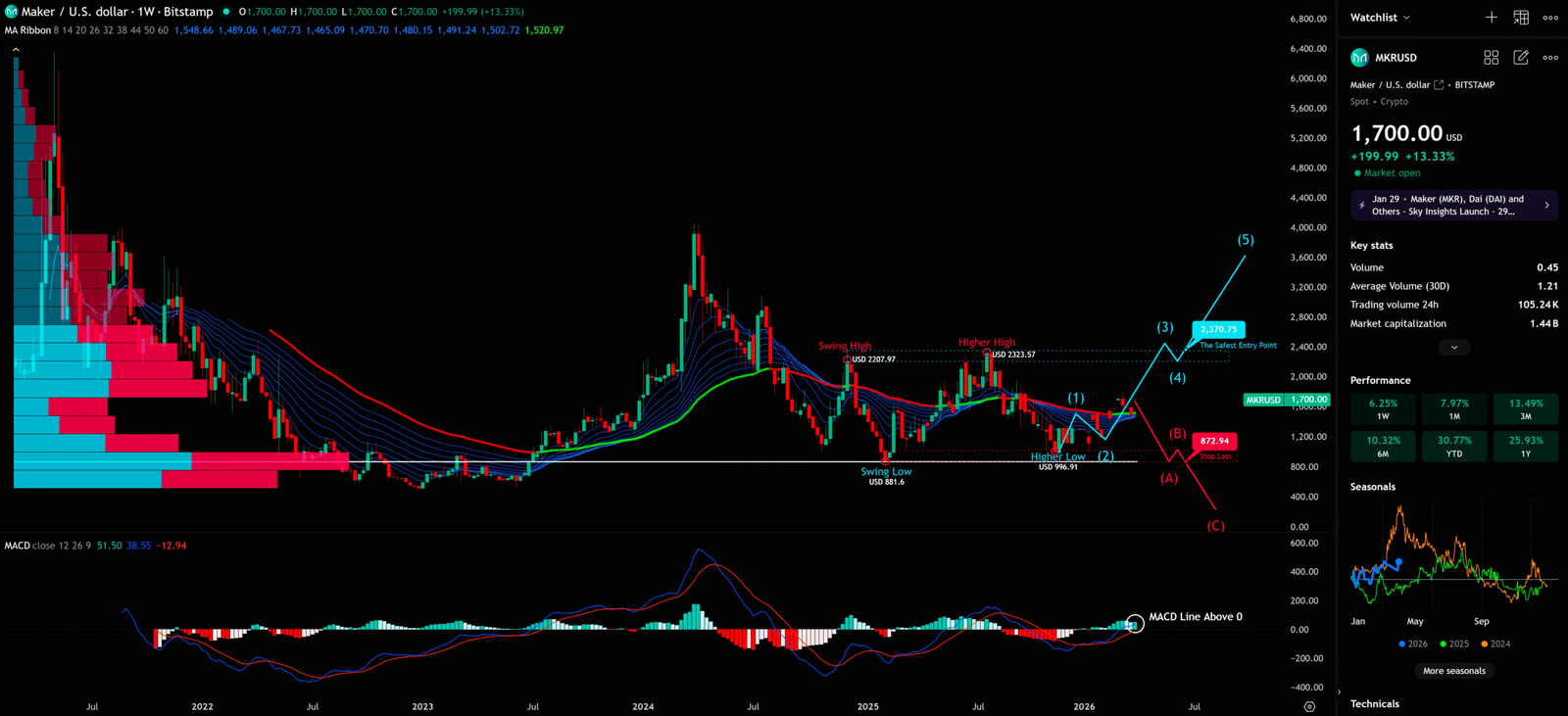Open Maker / U.S. dollar external link icon

[1439, 85]
